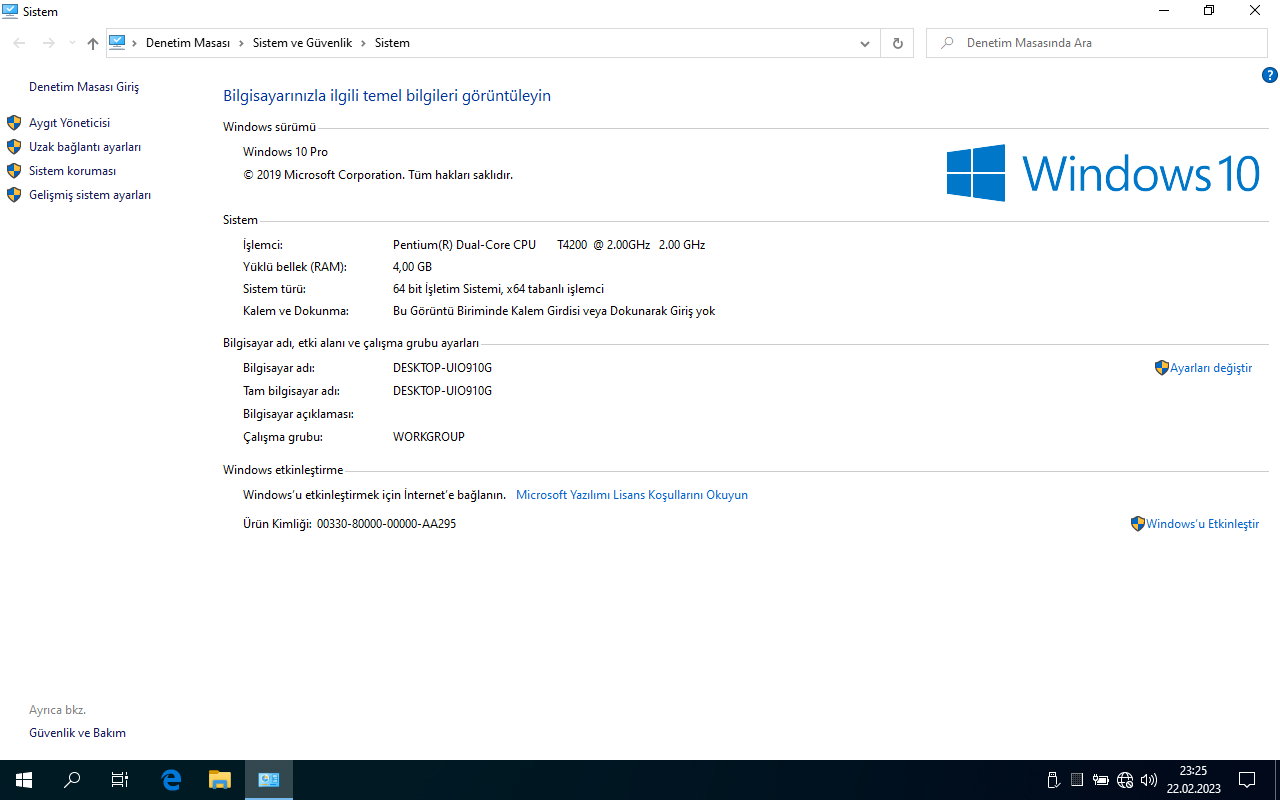Click the shield icon beside Sistem koruması
This screenshot has width=1280, height=800.
click(14, 171)
